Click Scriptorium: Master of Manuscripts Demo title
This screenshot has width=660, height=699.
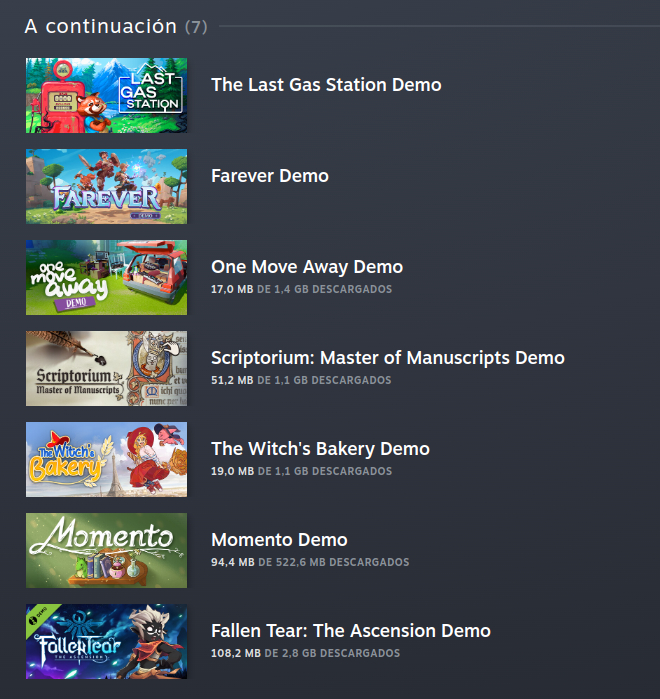(x=388, y=358)
